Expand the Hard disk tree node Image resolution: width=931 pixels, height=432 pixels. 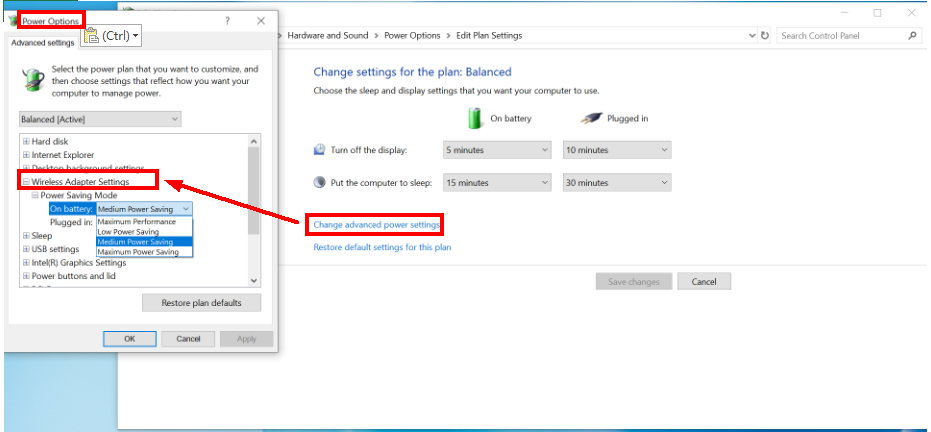click(26, 141)
